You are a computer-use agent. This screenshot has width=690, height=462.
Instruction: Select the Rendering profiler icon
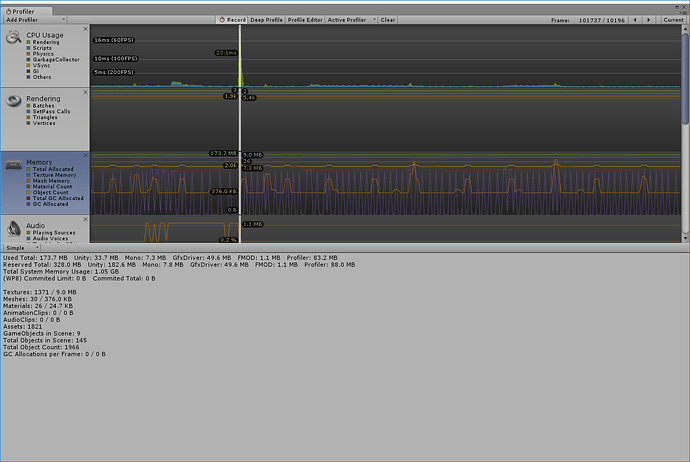[13, 101]
